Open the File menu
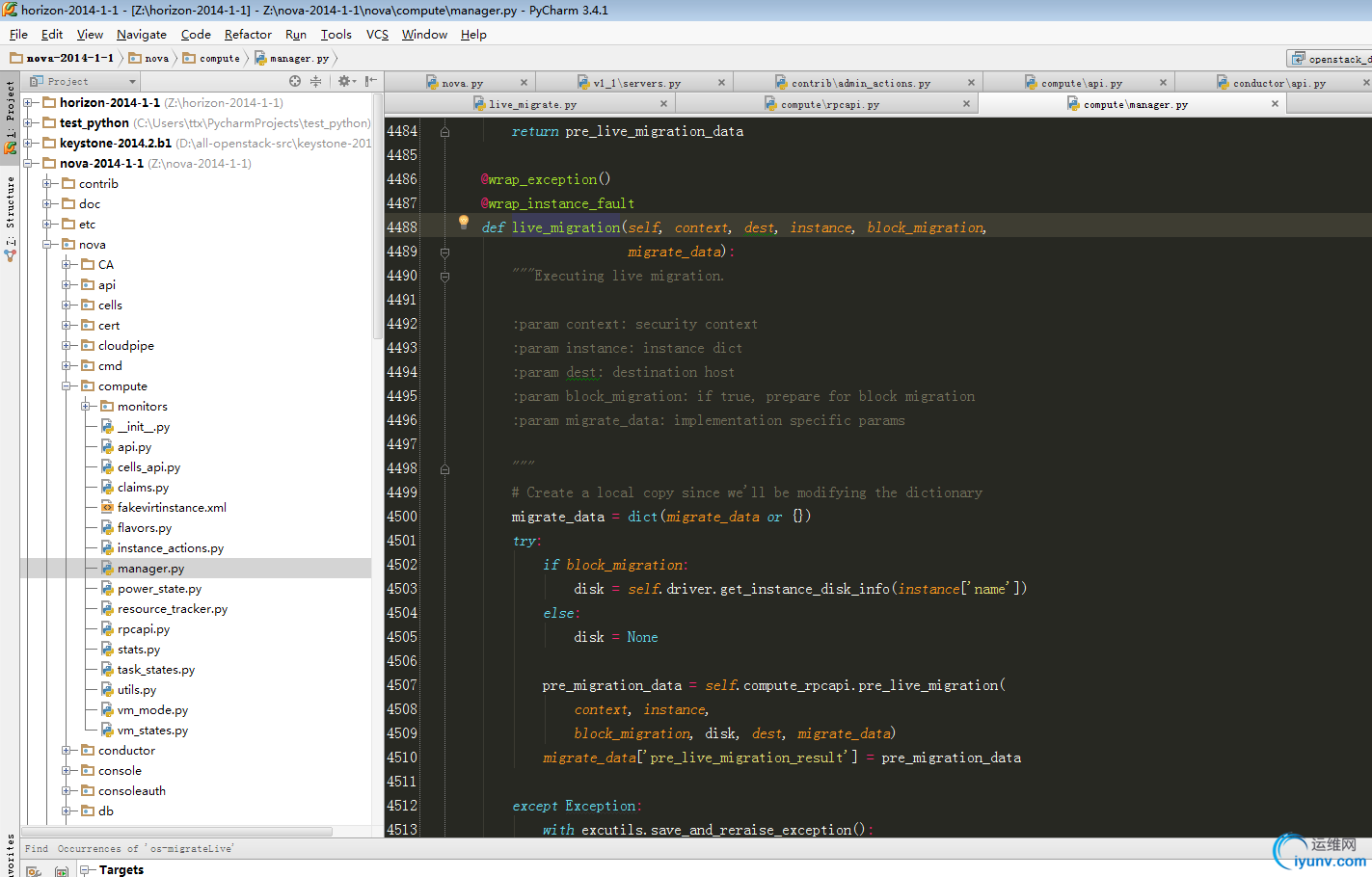 click(x=18, y=34)
